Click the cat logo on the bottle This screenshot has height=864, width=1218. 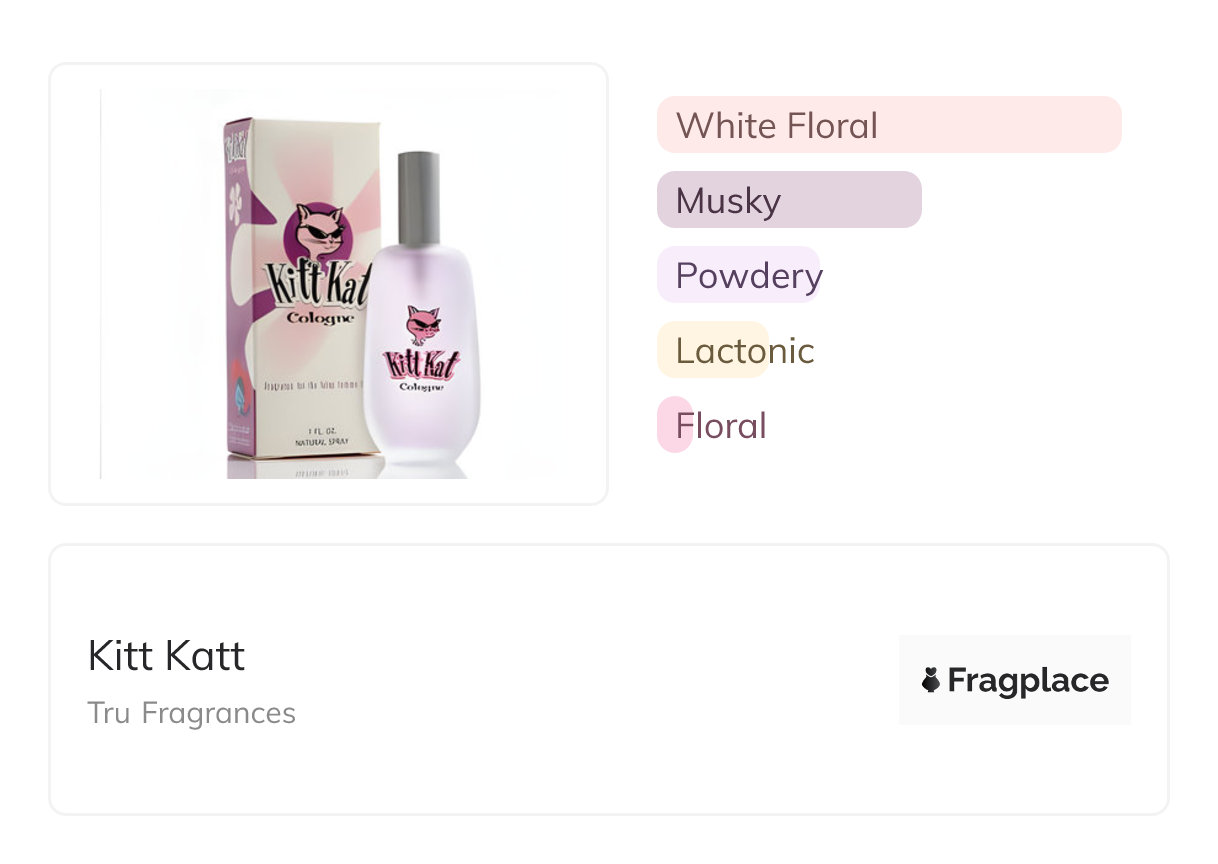point(422,325)
